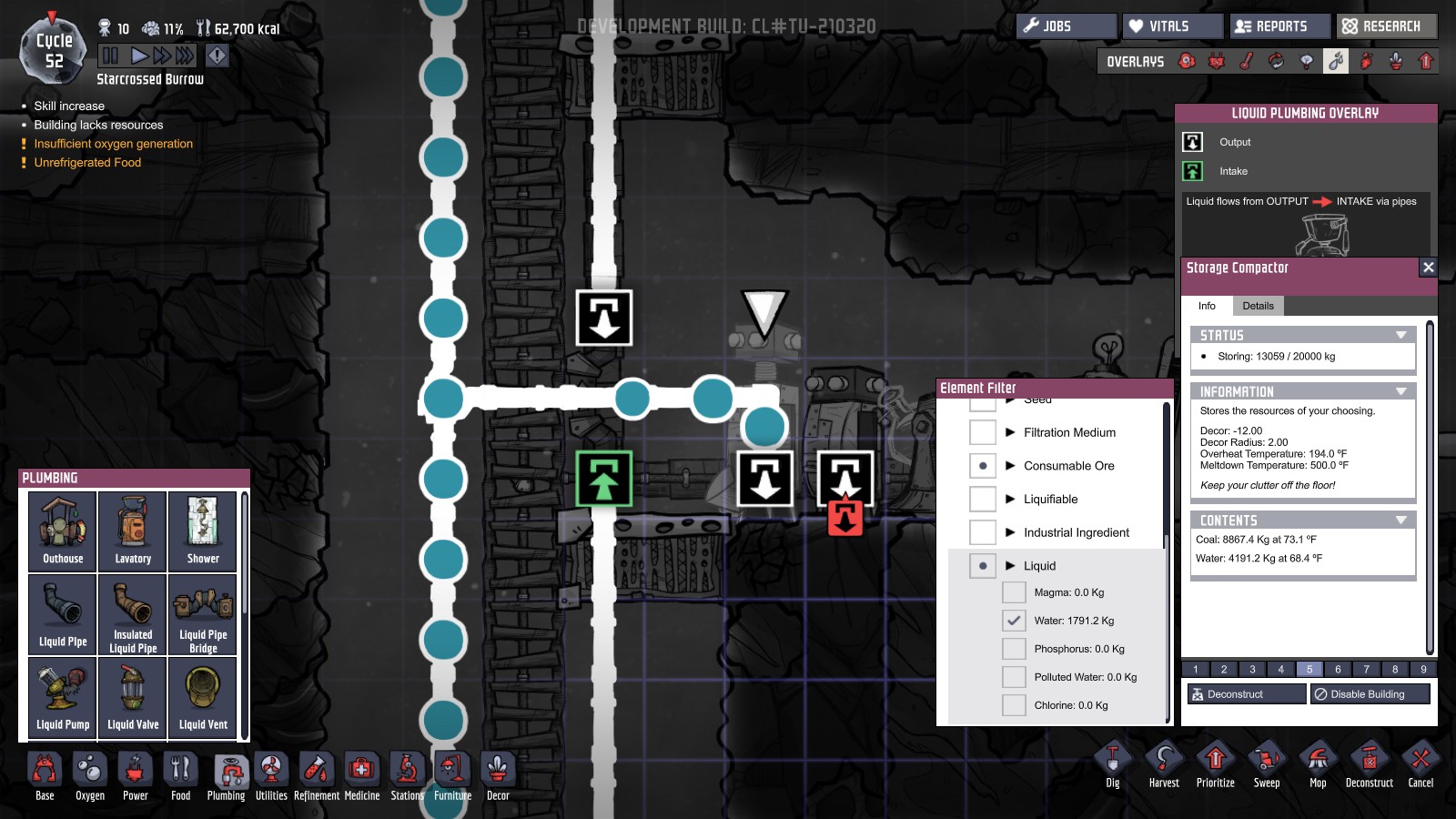Choose the Deconstruct tool beside Mop

(x=1370, y=765)
